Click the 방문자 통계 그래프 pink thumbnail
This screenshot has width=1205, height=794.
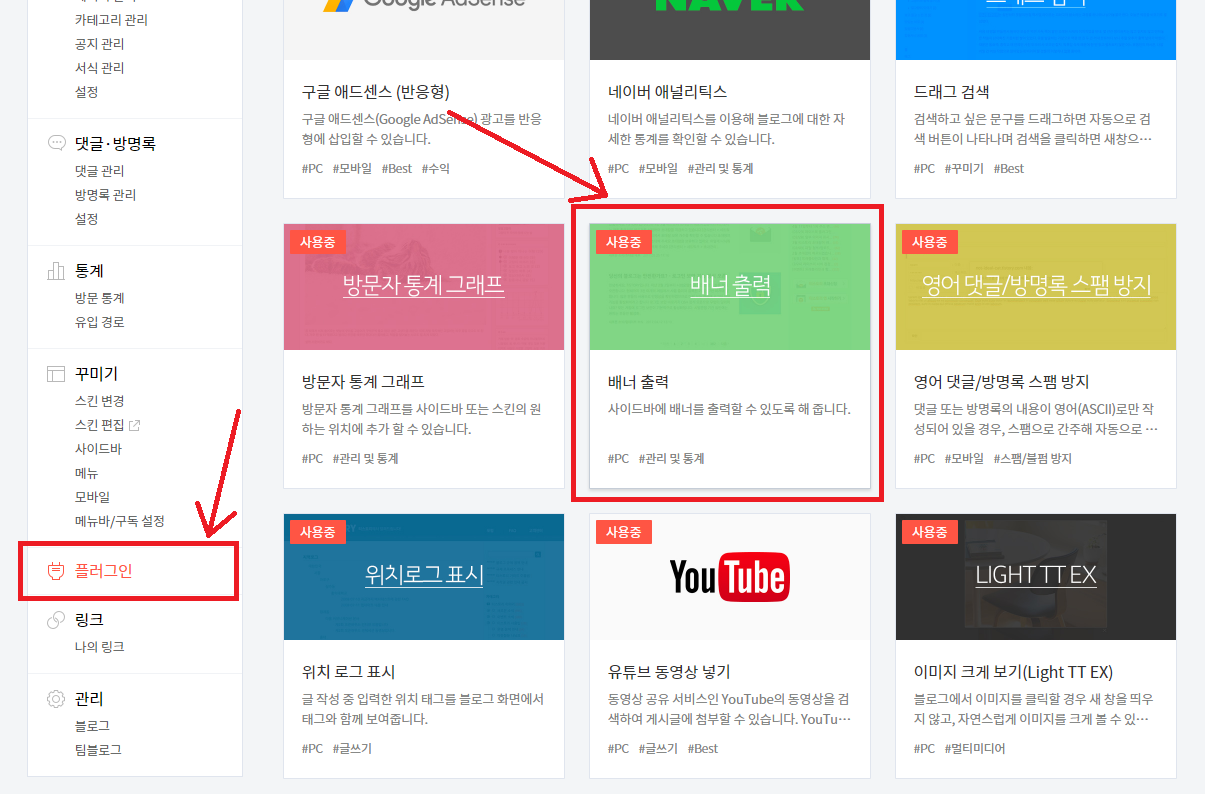(x=423, y=287)
